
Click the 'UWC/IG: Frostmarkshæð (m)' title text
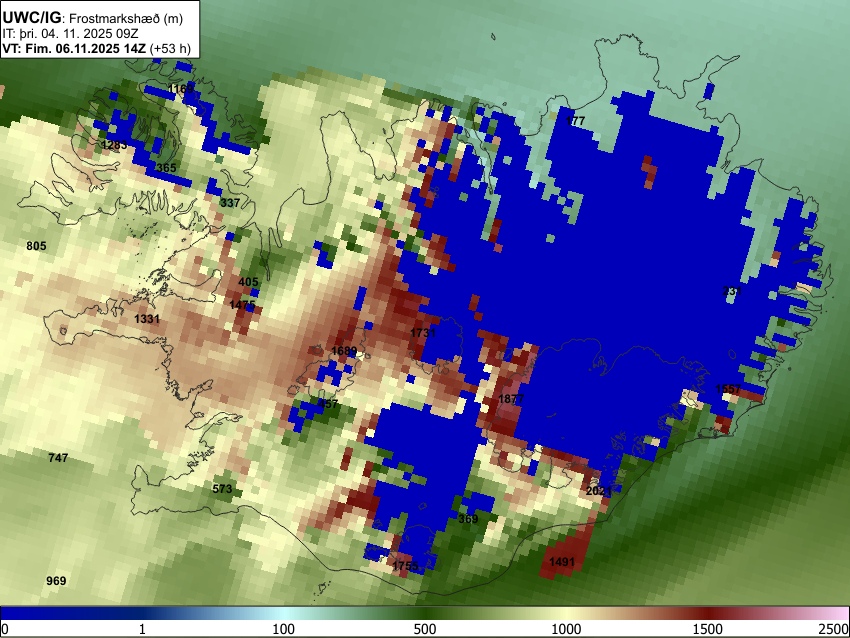coord(93,18)
